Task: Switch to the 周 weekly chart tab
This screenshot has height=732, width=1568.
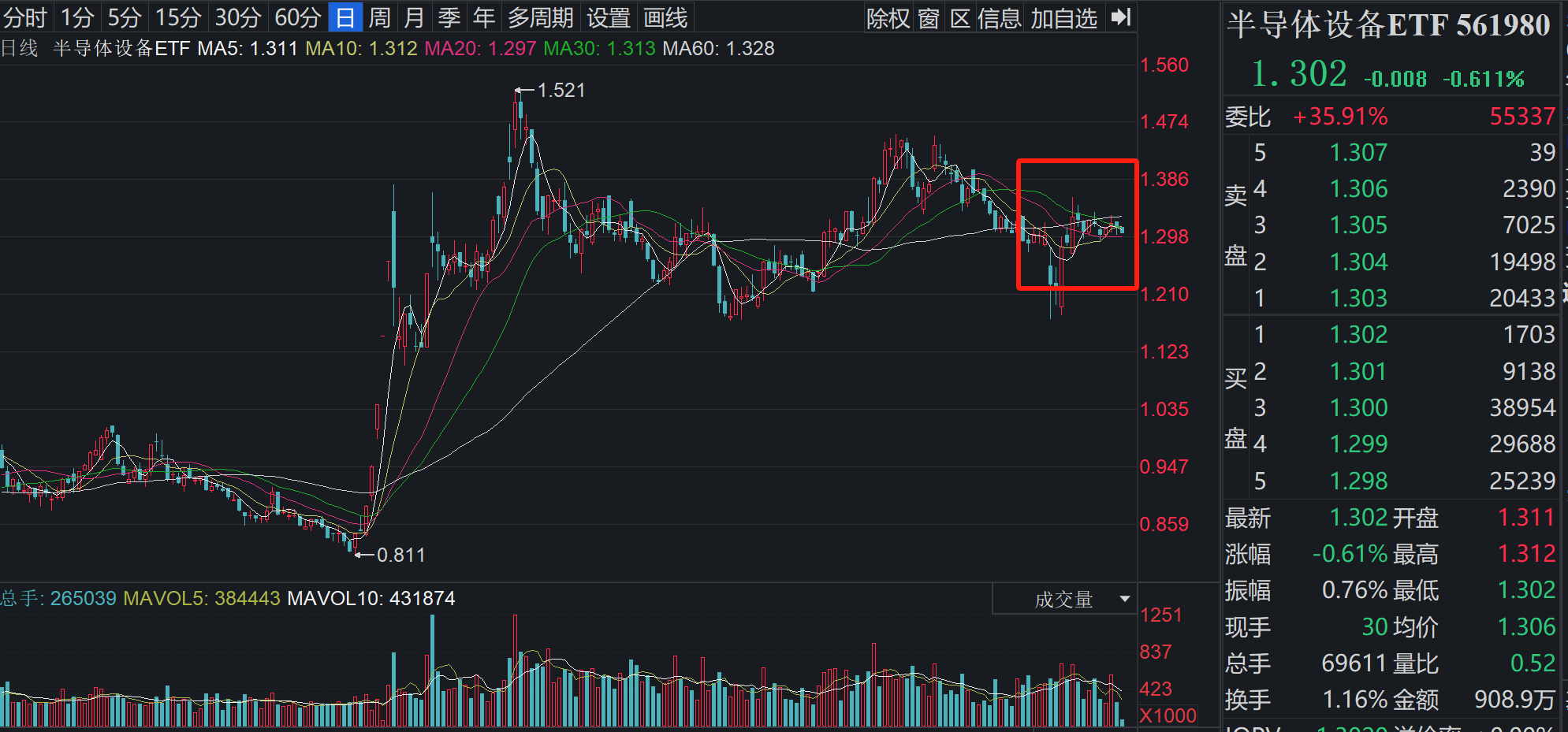Action: pos(380,17)
